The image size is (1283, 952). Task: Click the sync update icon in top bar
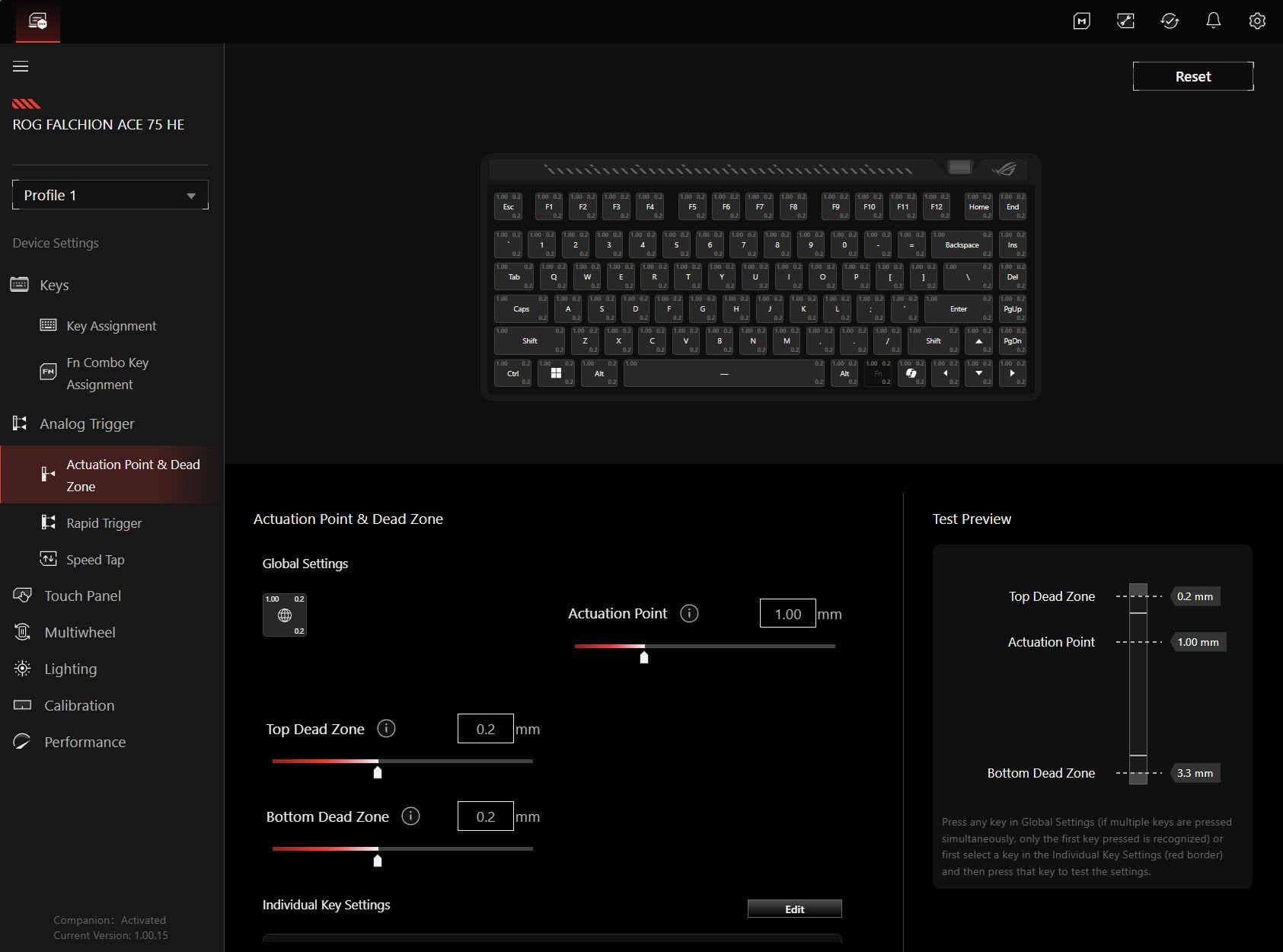tap(1170, 21)
